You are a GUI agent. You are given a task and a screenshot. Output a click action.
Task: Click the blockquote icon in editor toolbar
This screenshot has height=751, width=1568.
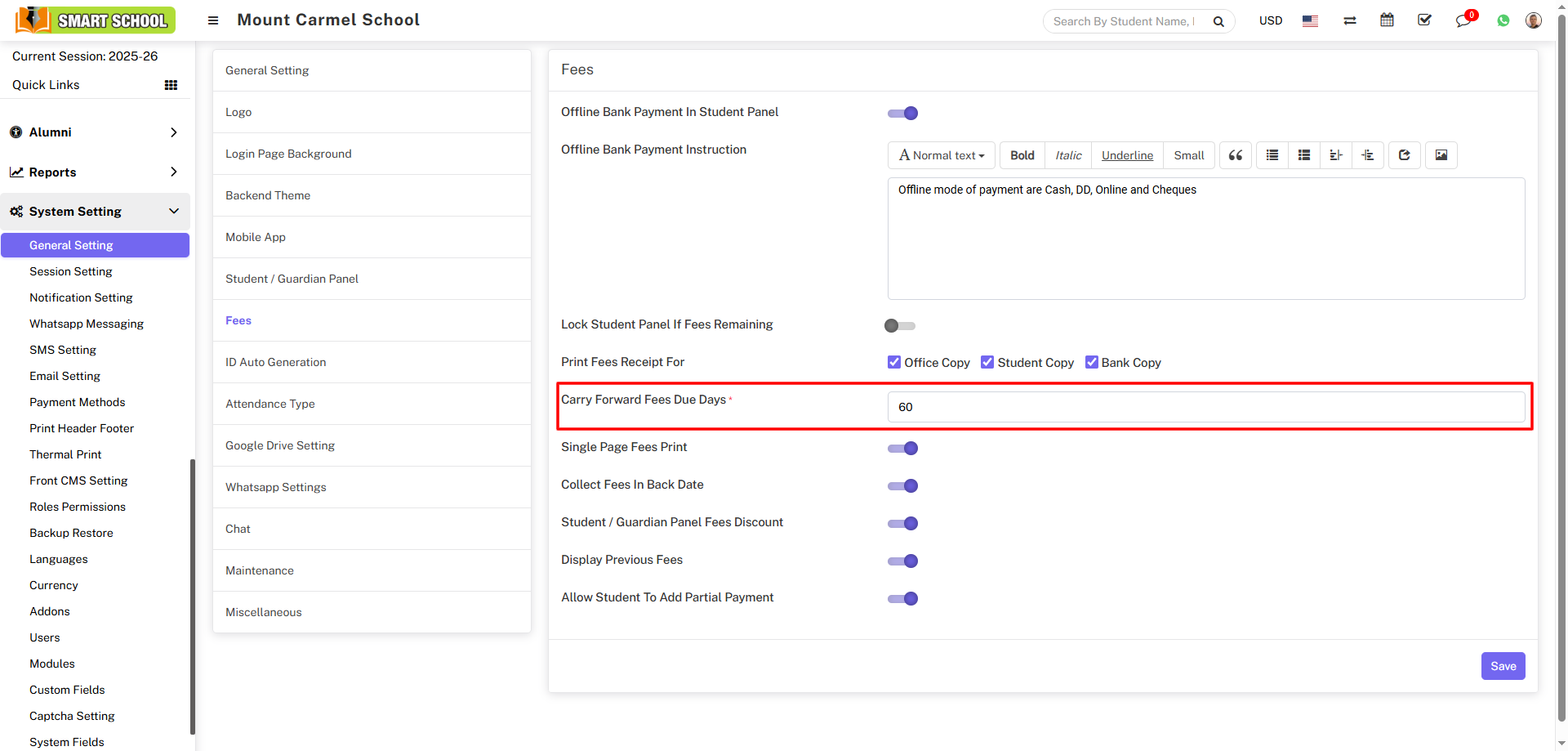1235,155
